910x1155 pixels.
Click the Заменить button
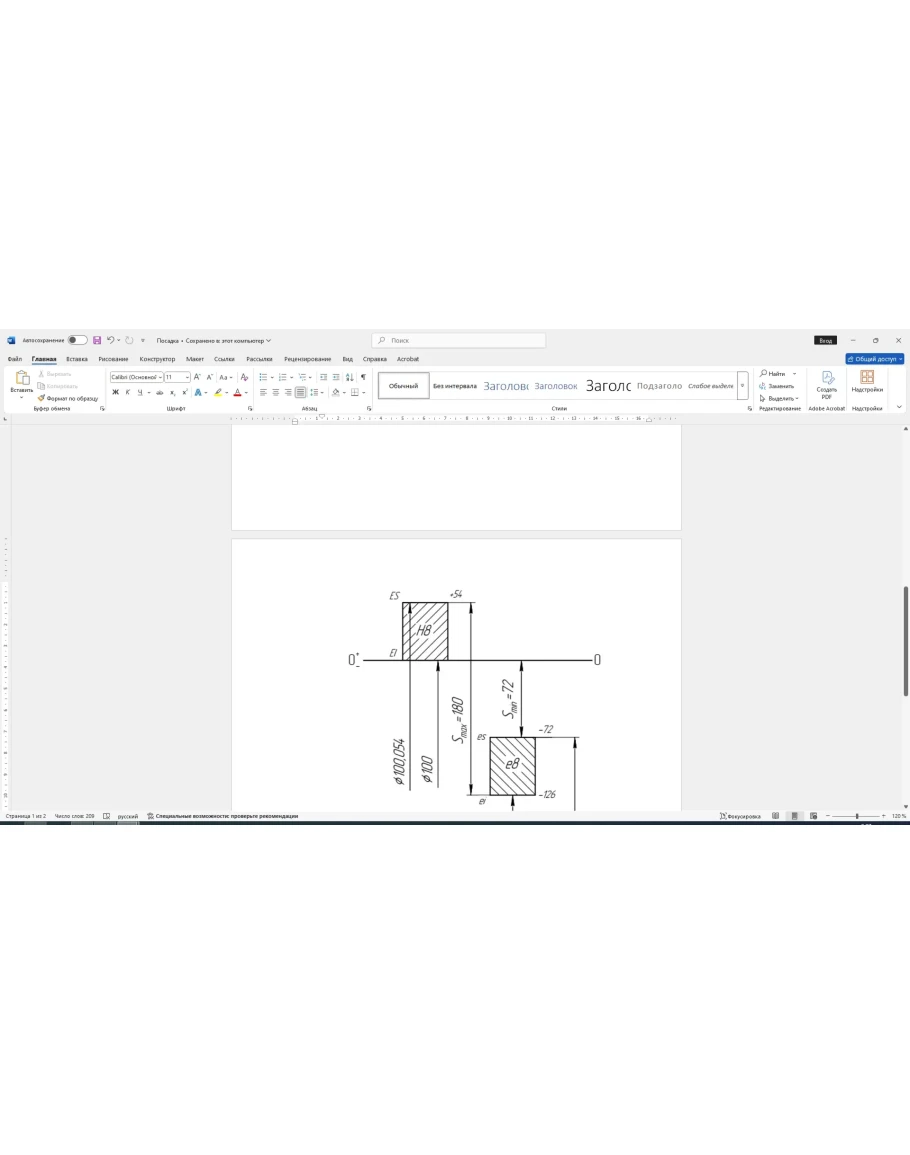(x=780, y=386)
